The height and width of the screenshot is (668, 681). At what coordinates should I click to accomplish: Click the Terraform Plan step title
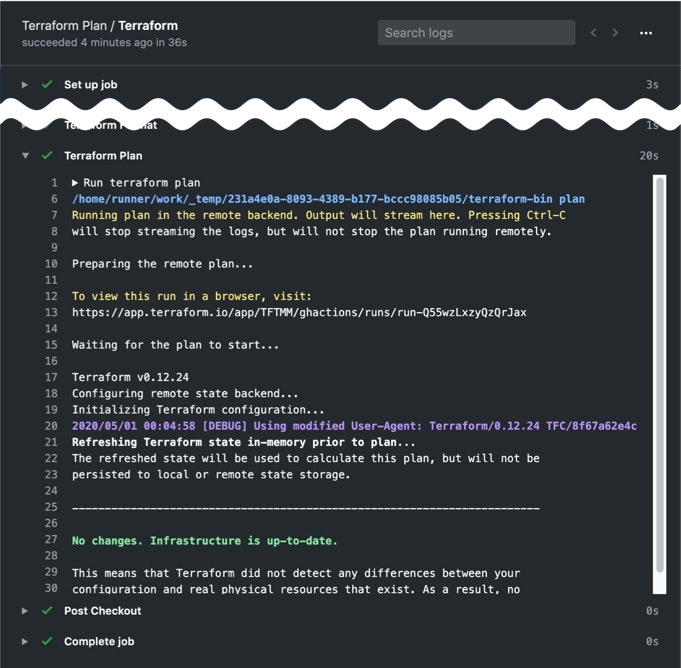(103, 156)
